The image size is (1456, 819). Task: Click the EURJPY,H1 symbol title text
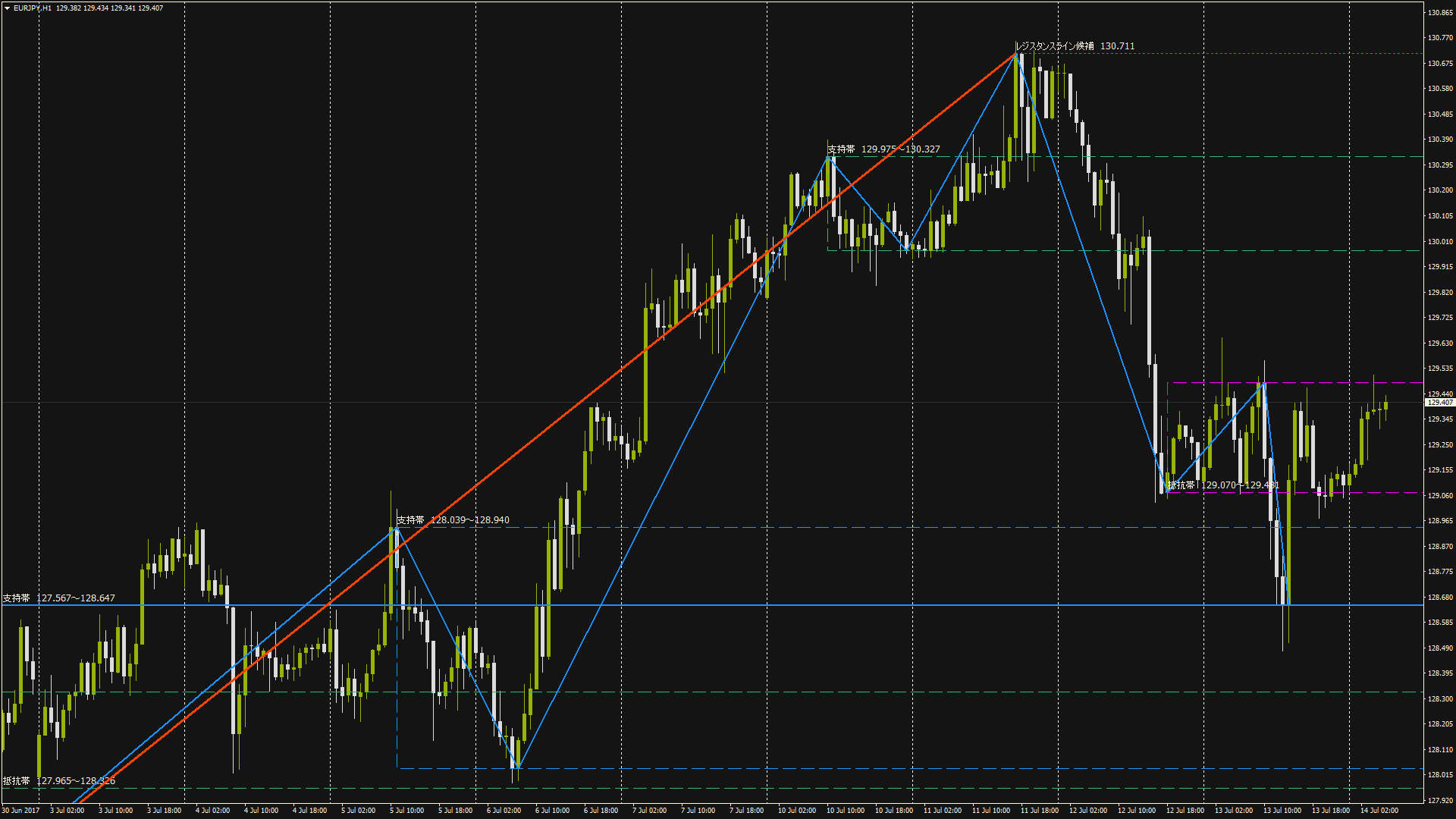point(33,8)
